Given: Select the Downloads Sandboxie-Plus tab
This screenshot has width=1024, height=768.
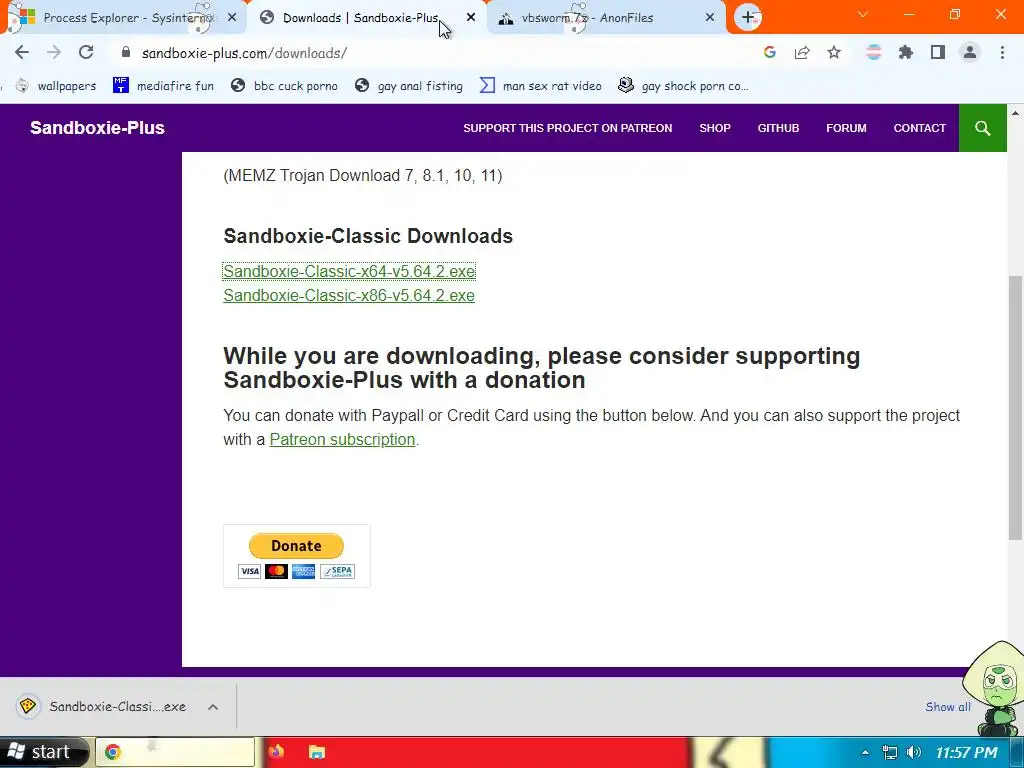Looking at the screenshot, I should (x=366, y=18).
